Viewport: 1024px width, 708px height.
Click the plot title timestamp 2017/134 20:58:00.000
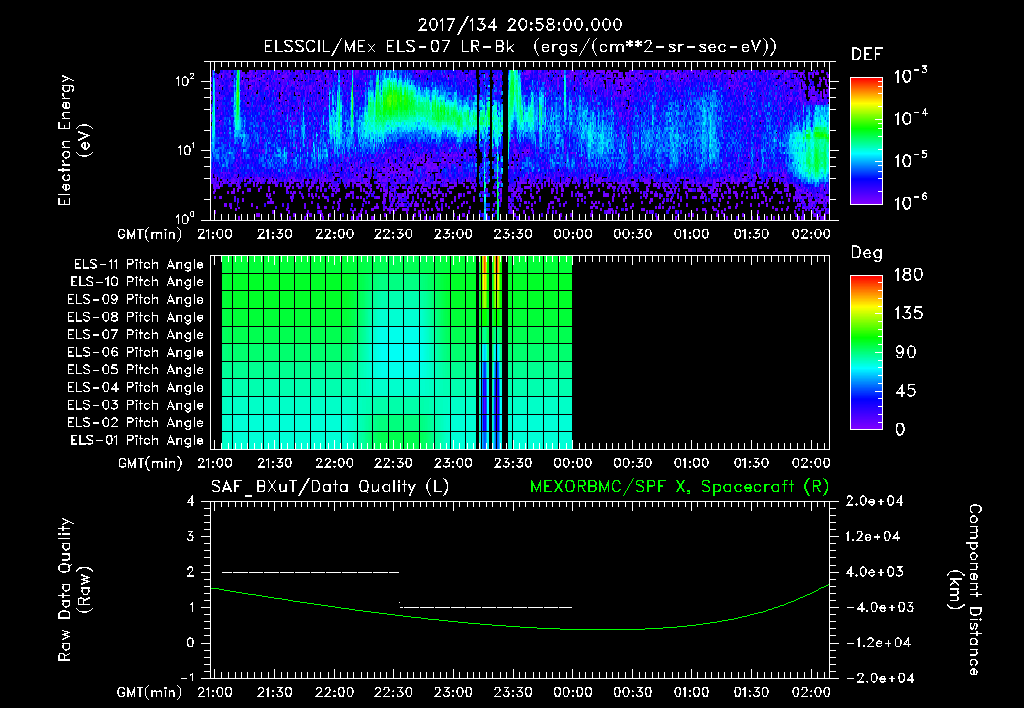(x=520, y=25)
